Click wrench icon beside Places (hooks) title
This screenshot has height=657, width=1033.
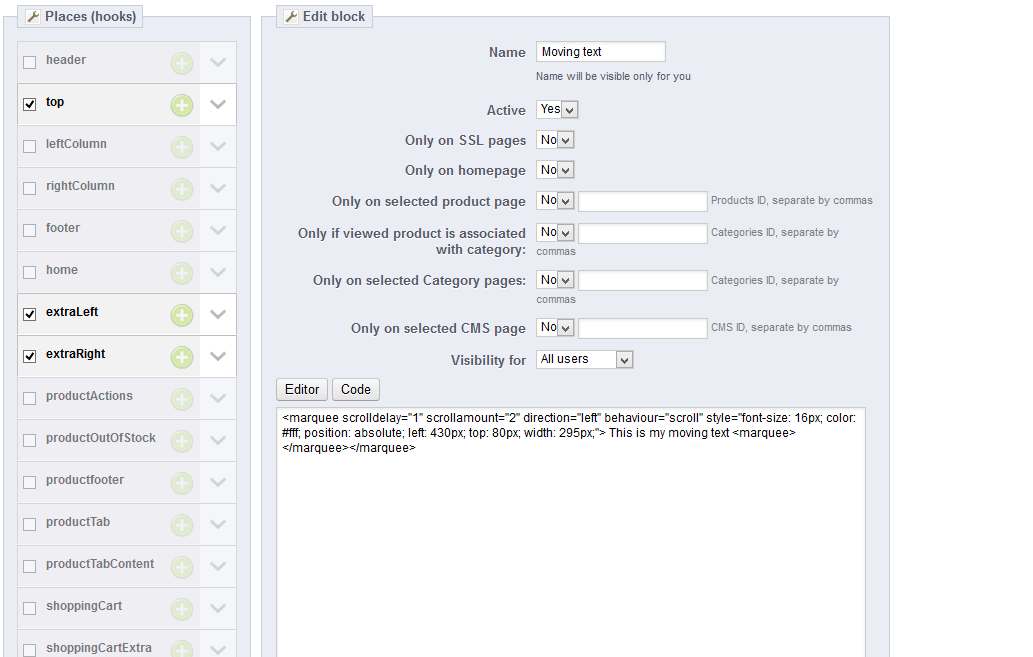point(33,16)
